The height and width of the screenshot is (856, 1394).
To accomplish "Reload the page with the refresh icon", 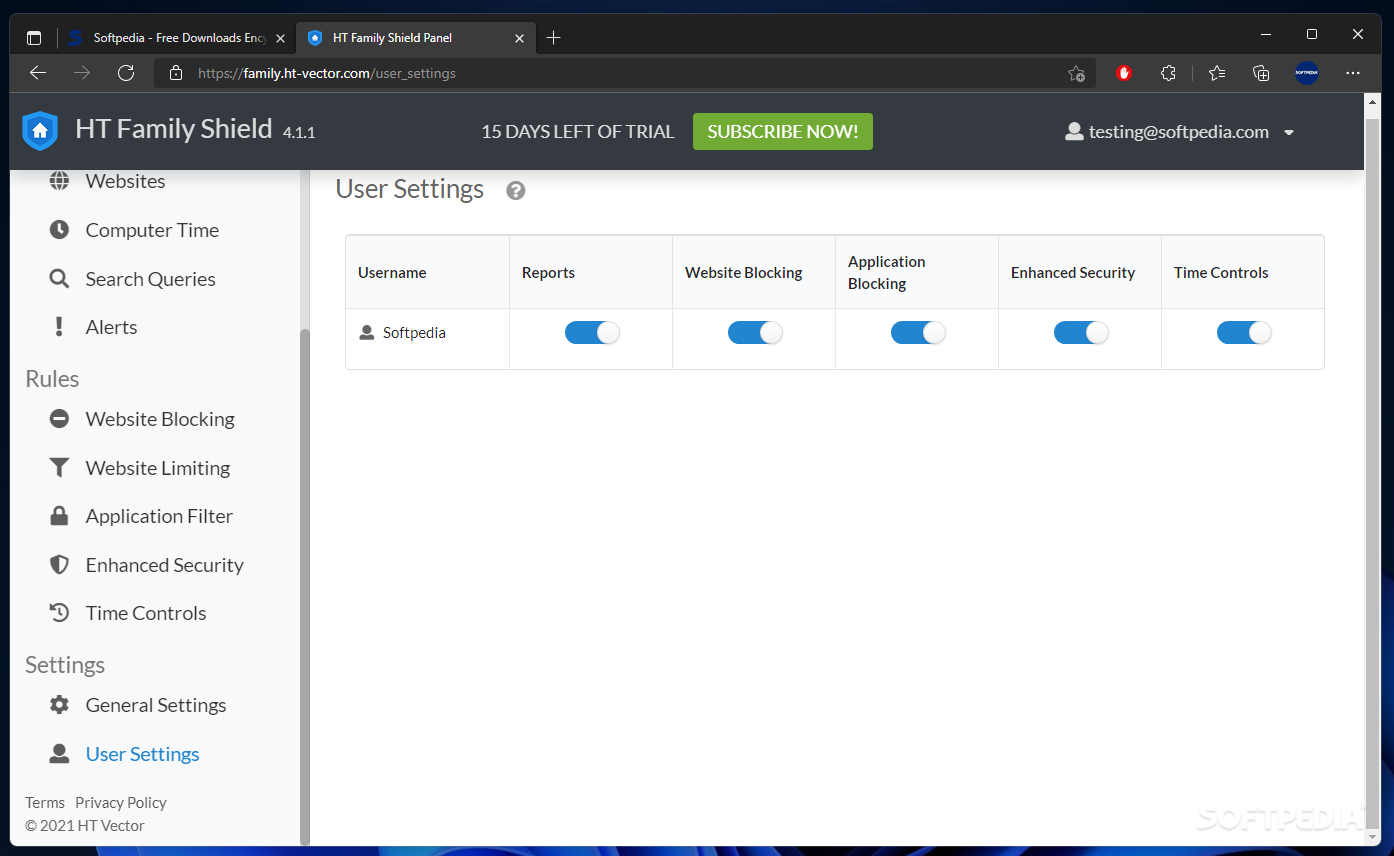I will point(126,73).
